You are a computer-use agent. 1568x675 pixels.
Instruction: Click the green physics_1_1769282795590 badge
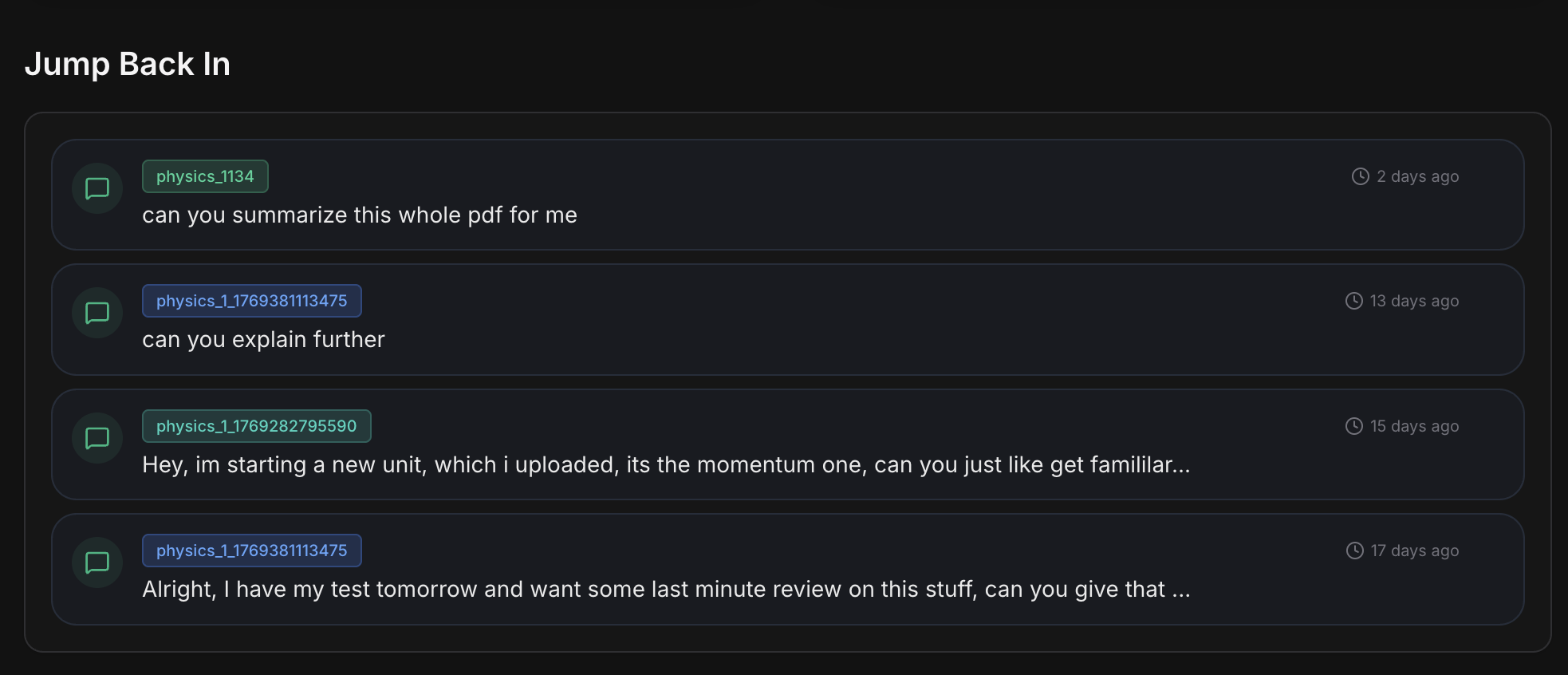(x=256, y=425)
